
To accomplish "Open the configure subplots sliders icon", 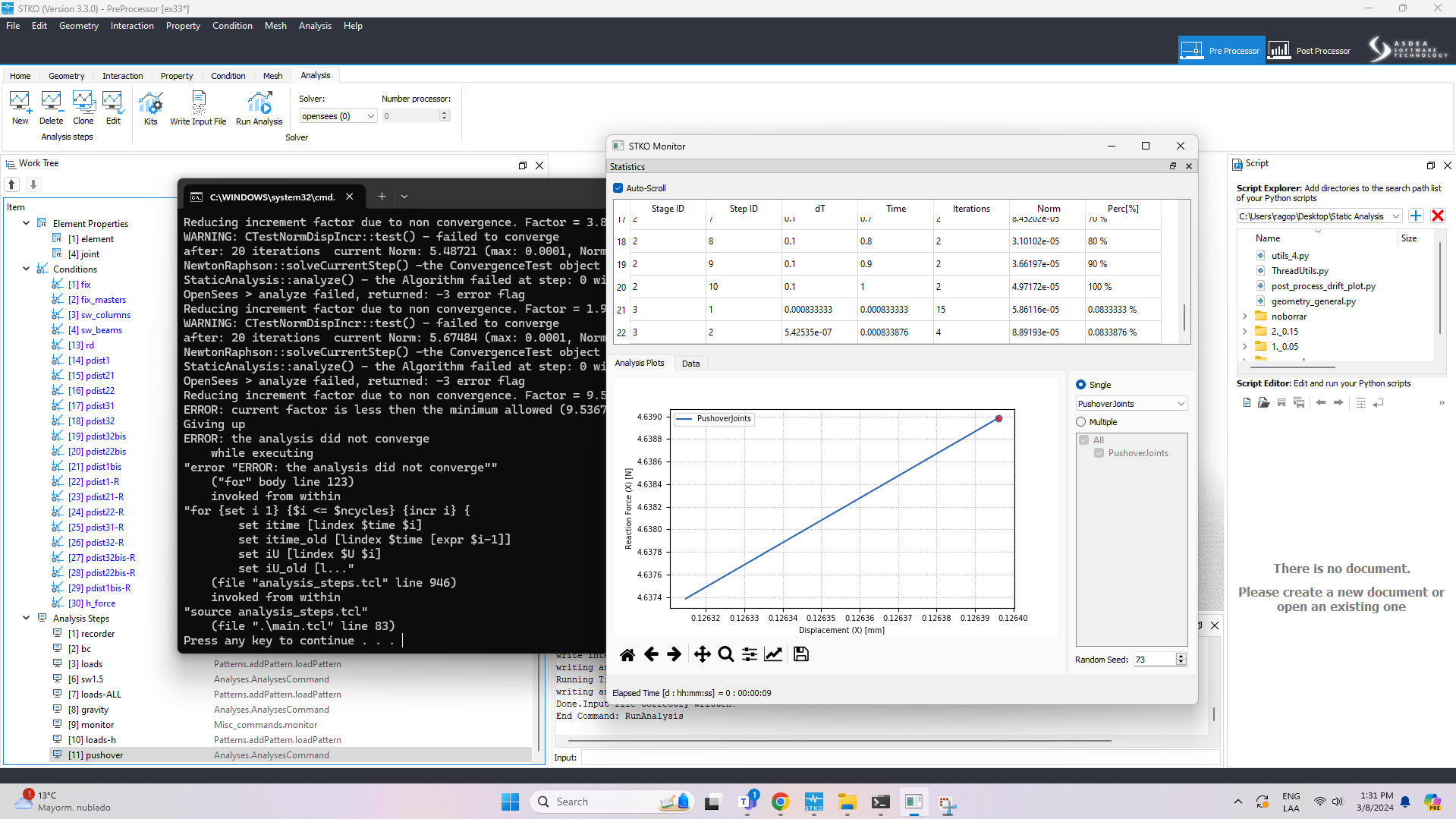I will pyautogui.click(x=750, y=654).
